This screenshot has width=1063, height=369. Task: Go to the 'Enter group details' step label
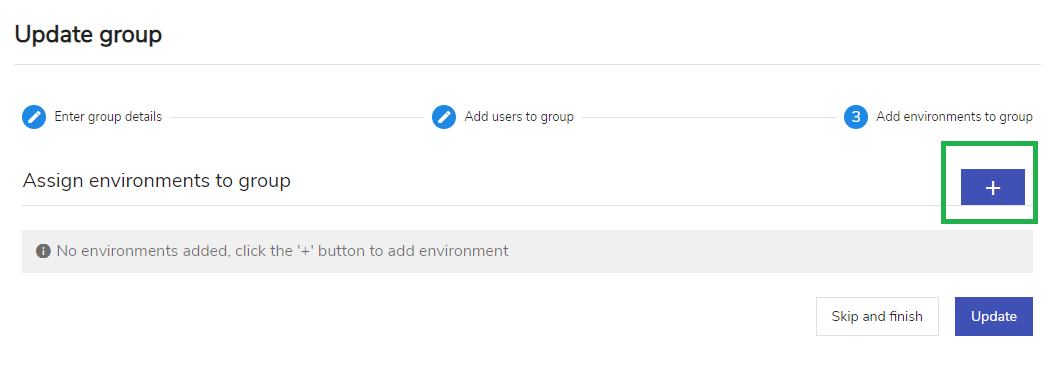click(108, 117)
